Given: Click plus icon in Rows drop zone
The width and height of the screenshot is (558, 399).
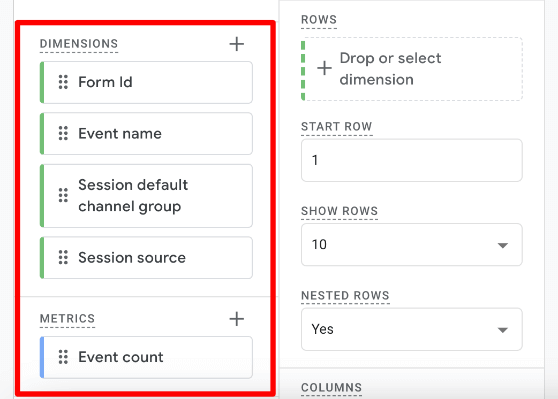Looking at the screenshot, I should click(324, 68).
